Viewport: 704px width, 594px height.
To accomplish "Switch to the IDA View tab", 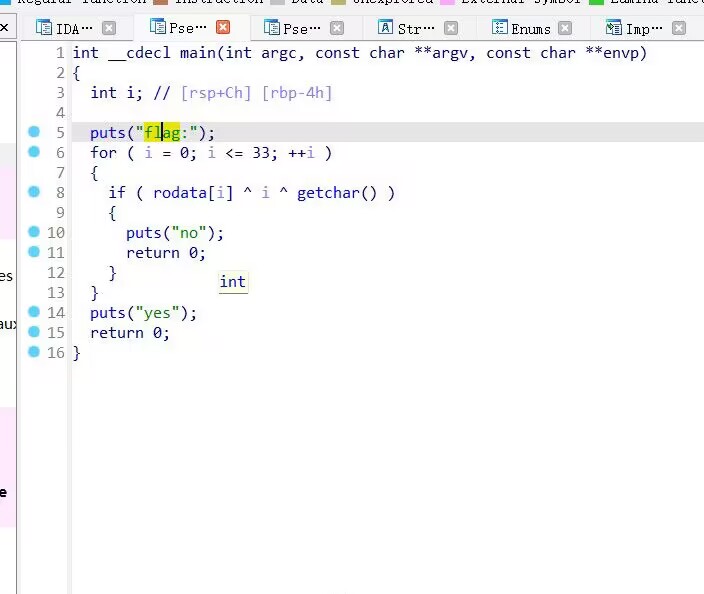I will [64, 29].
